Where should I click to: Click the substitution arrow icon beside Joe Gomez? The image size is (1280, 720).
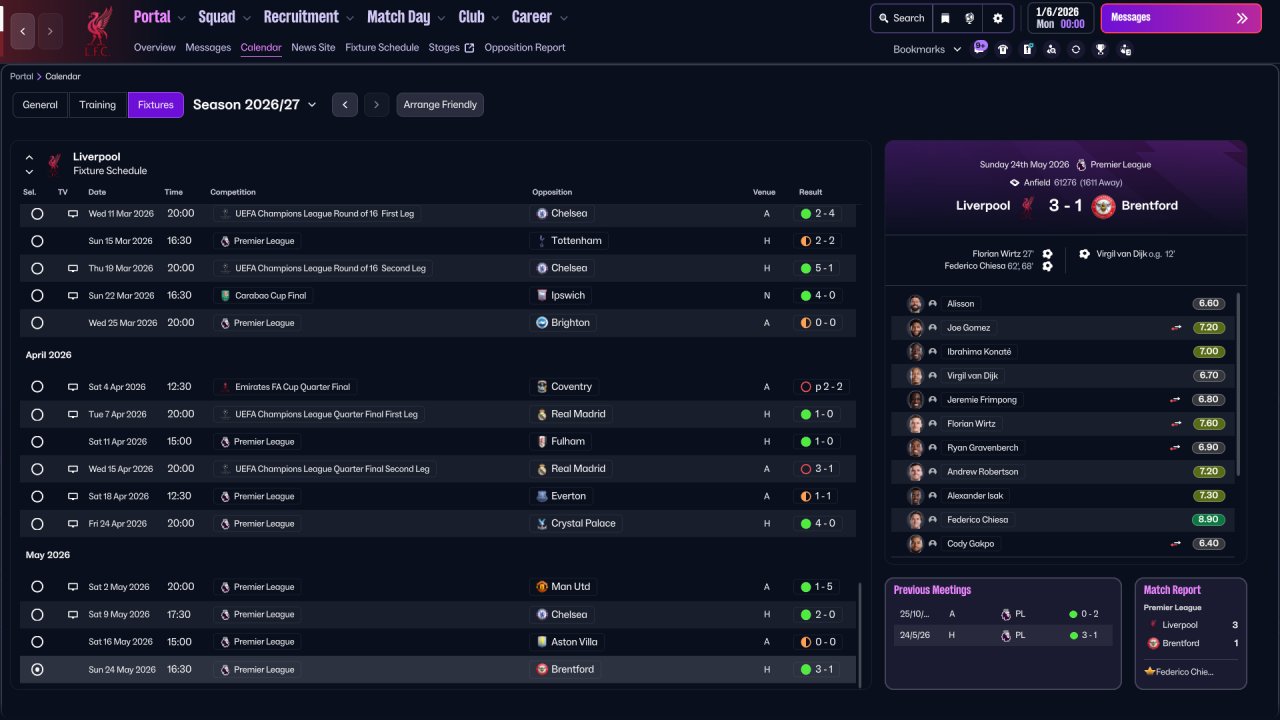click(1177, 328)
